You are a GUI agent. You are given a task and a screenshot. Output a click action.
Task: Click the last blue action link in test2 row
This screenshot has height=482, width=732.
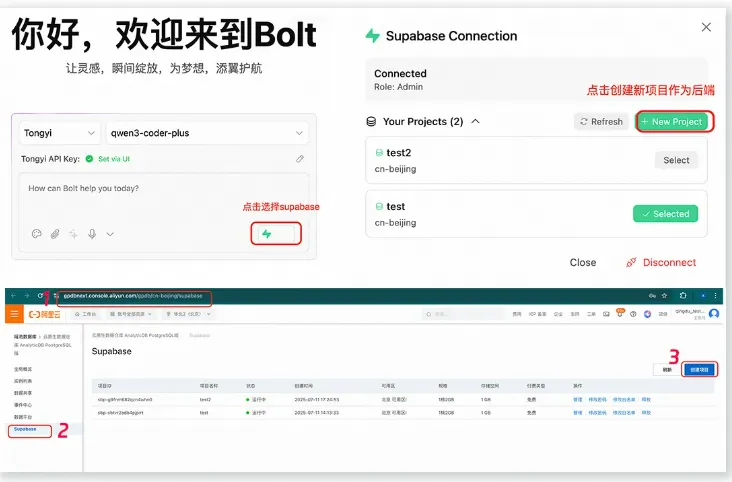[x=646, y=400]
